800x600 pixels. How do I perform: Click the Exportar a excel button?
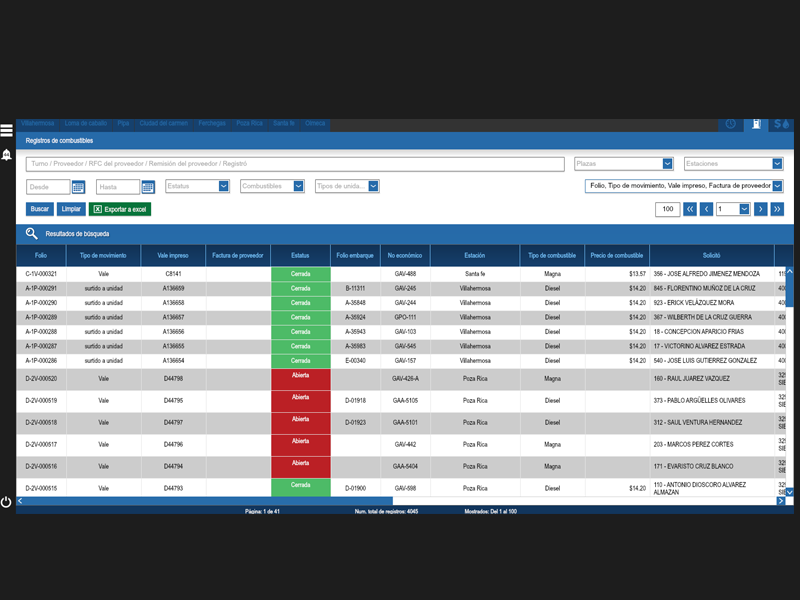(120, 209)
